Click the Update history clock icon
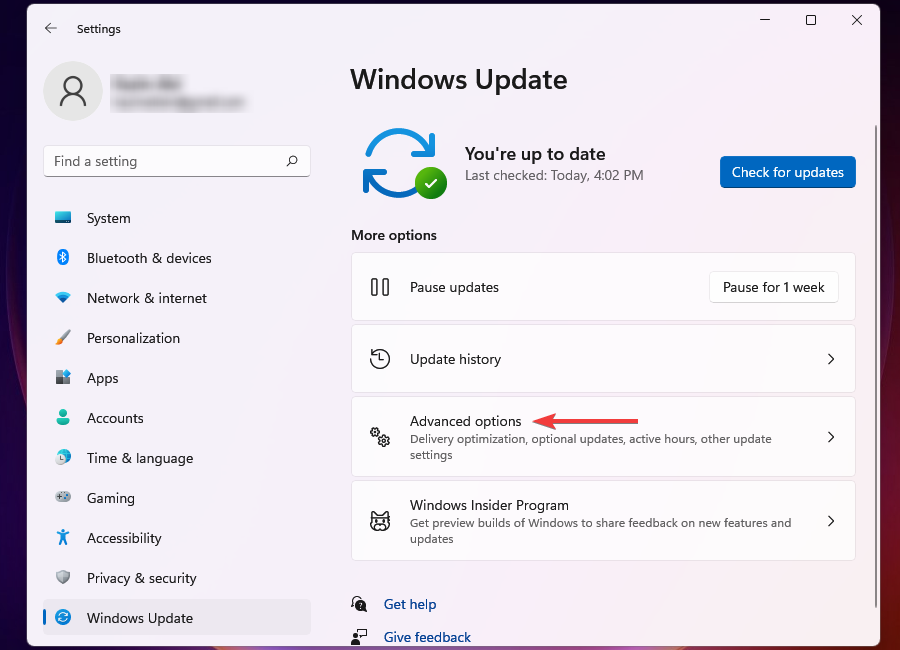Image resolution: width=900 pixels, height=650 pixels. coord(379,359)
